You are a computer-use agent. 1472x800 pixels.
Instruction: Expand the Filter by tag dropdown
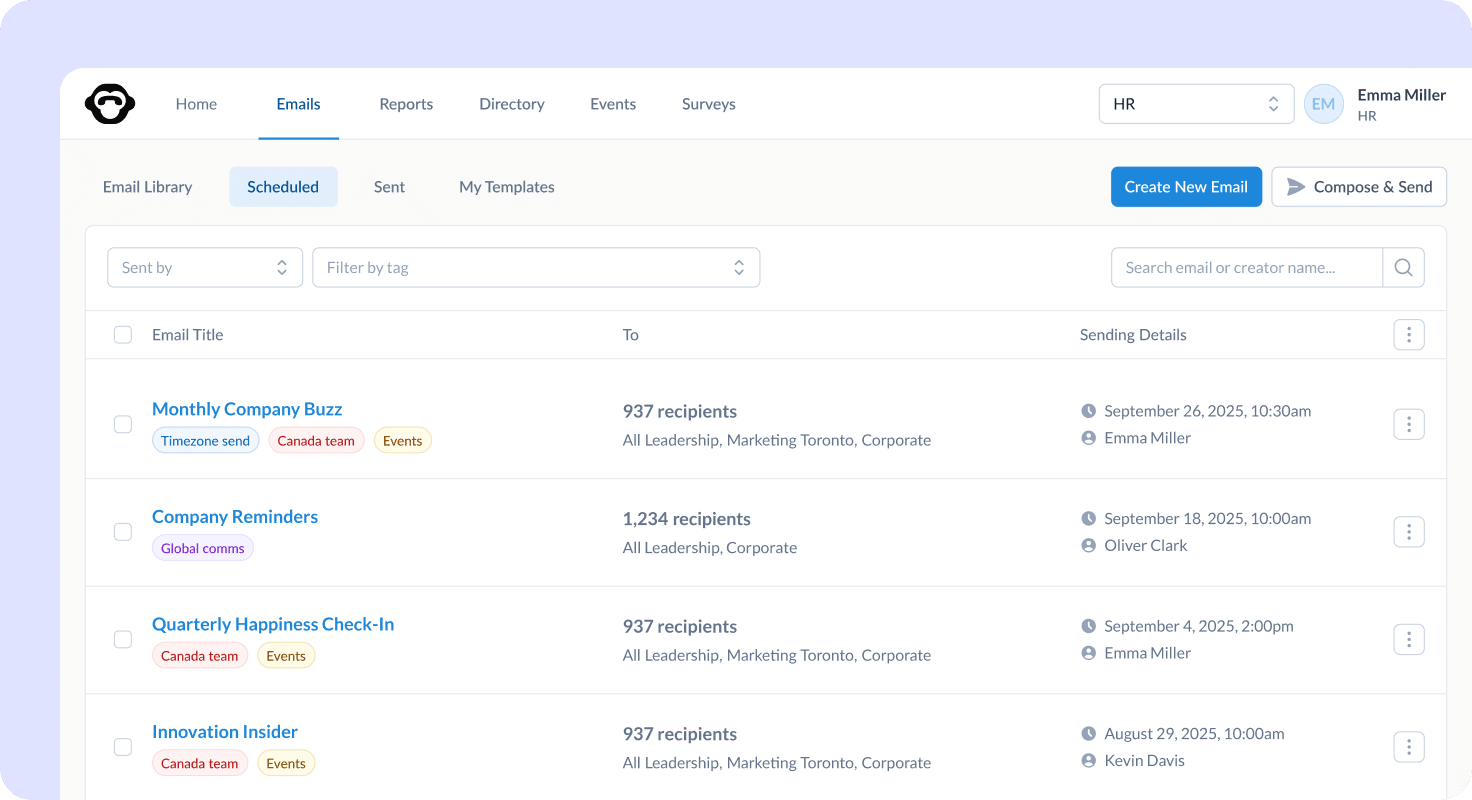536,267
